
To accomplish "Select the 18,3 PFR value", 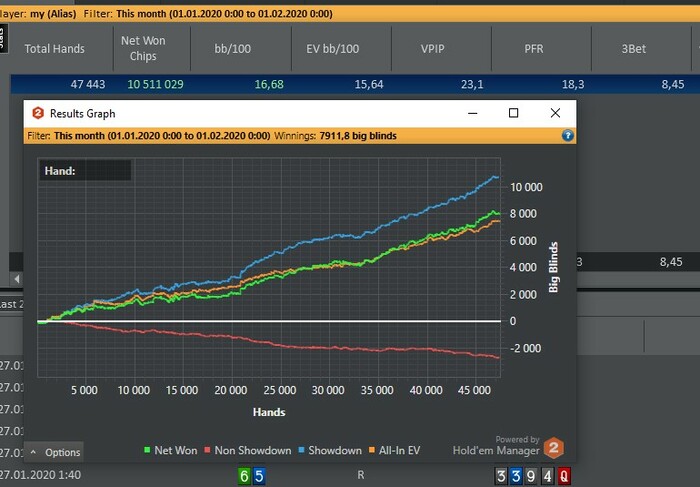I will [x=573, y=84].
